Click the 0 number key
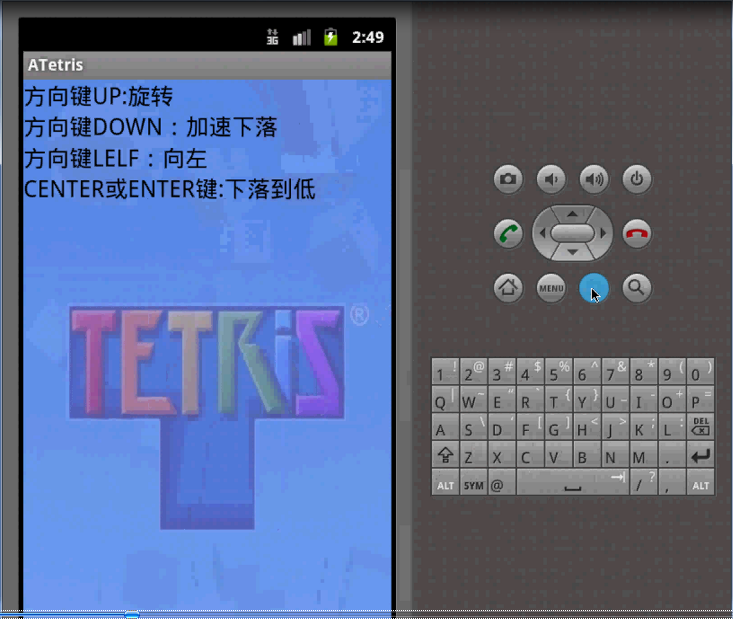This screenshot has width=733, height=619. pyautogui.click(x=700, y=371)
